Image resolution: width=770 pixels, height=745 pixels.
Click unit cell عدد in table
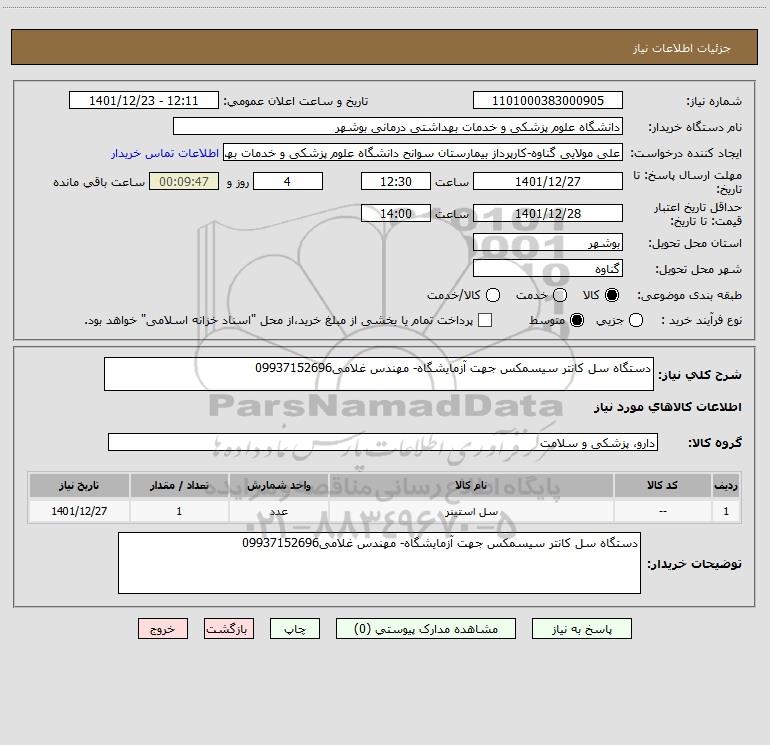[x=278, y=512]
